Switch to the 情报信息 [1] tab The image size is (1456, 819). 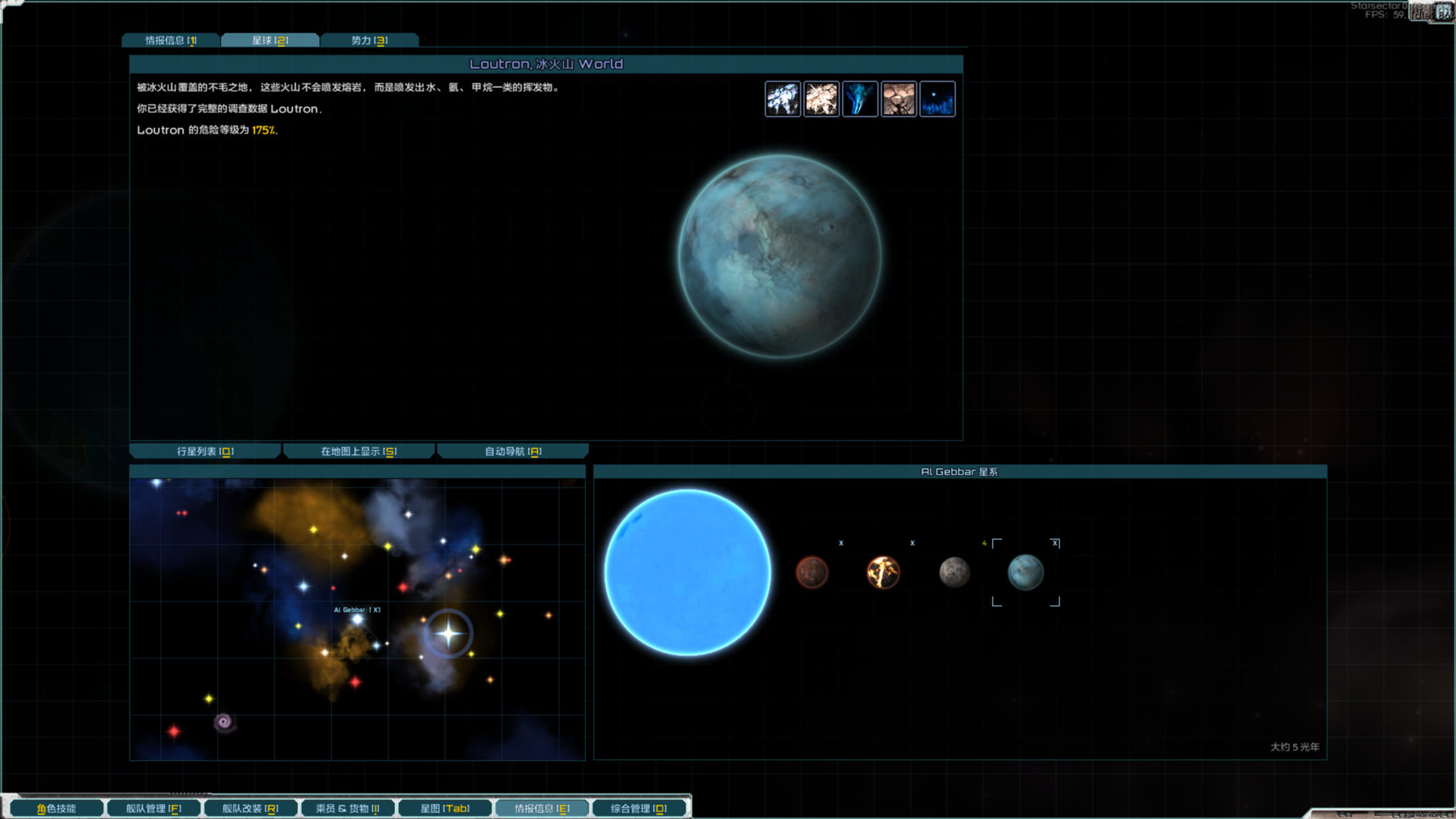pyautogui.click(x=171, y=40)
